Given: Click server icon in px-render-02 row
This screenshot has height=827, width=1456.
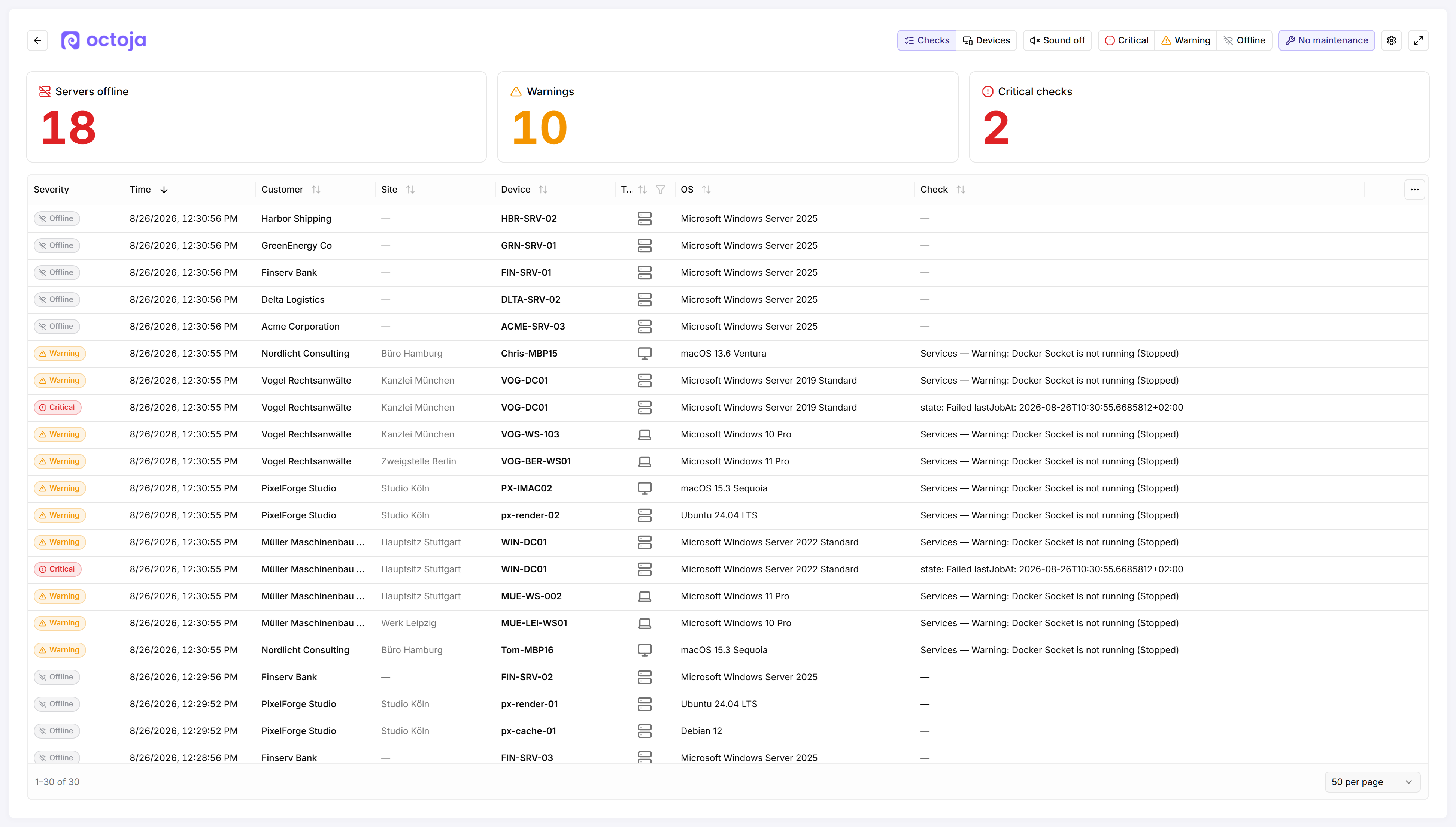Looking at the screenshot, I should pos(644,515).
